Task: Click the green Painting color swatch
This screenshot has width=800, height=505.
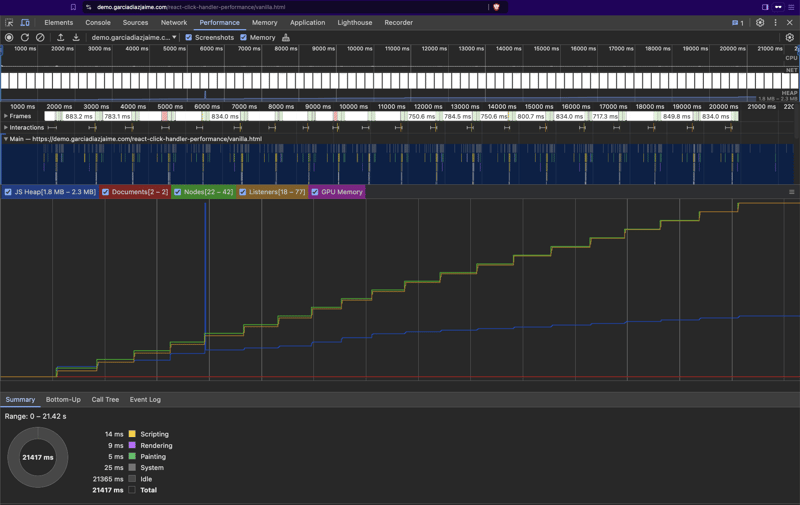Action: tap(132, 457)
